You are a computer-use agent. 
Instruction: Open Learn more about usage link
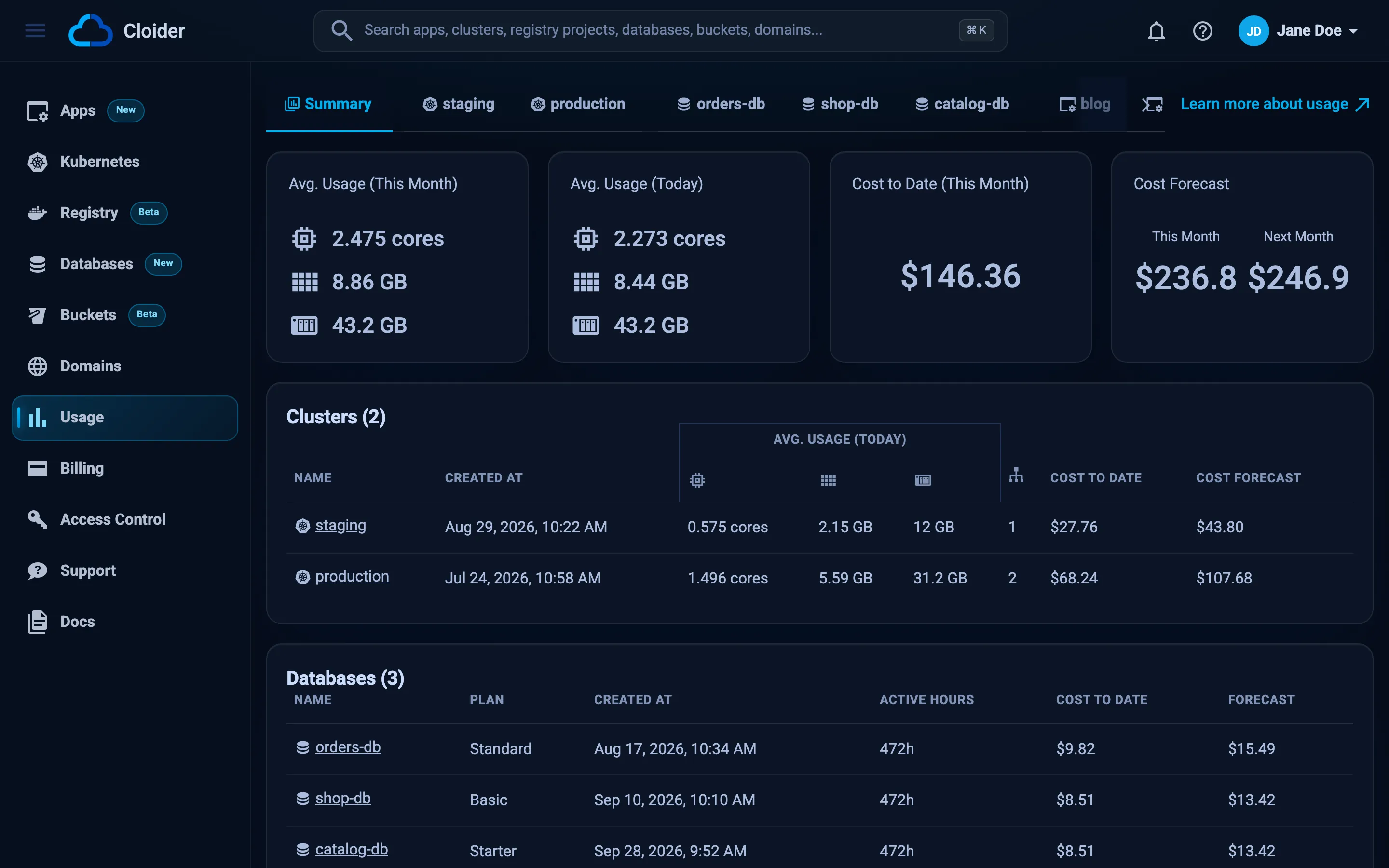click(1275, 105)
